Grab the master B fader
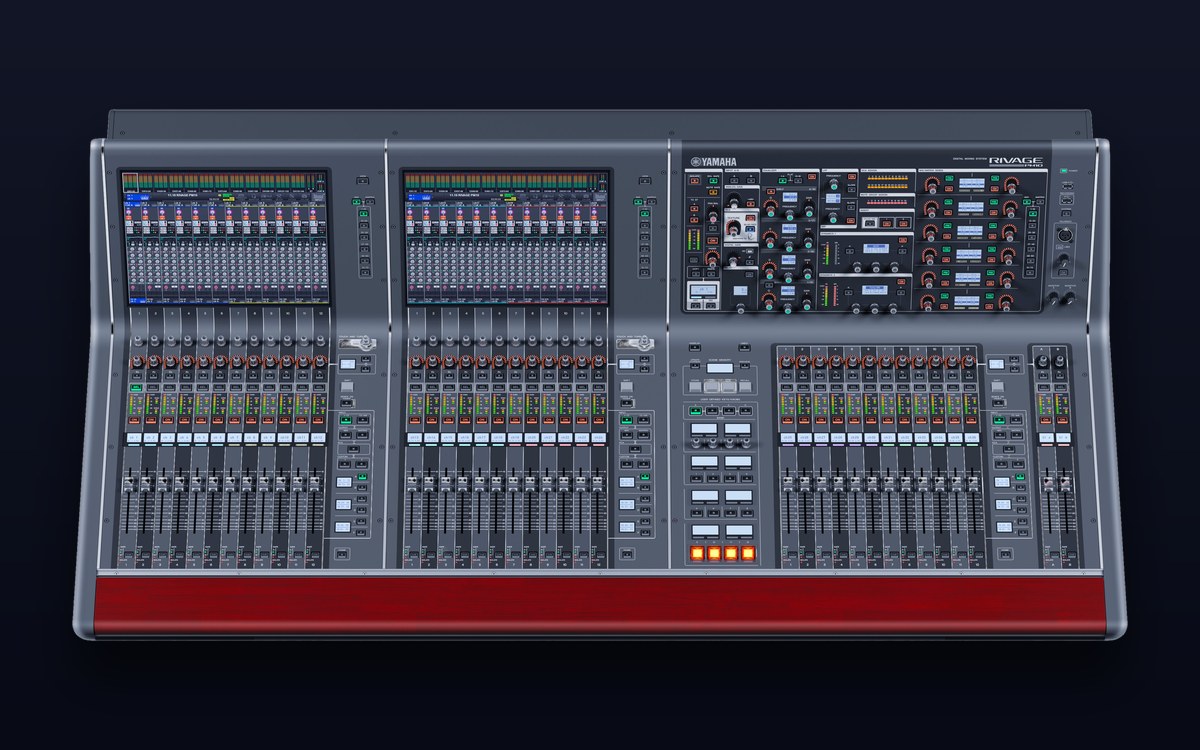 [x=1065, y=484]
